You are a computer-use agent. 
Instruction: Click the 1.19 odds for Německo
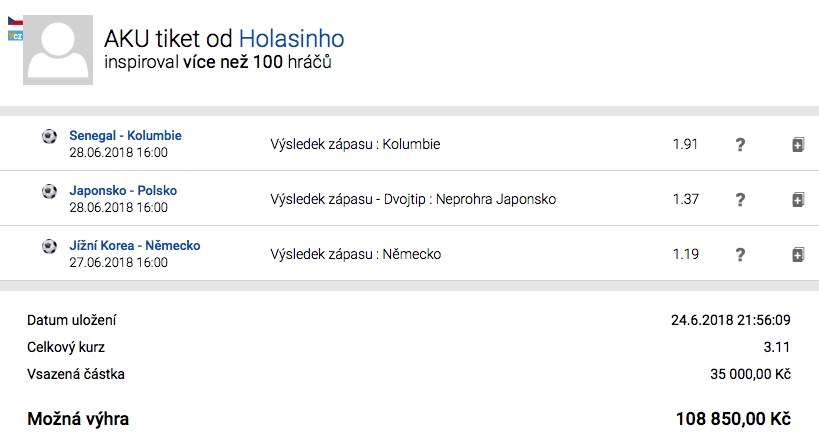[685, 255]
